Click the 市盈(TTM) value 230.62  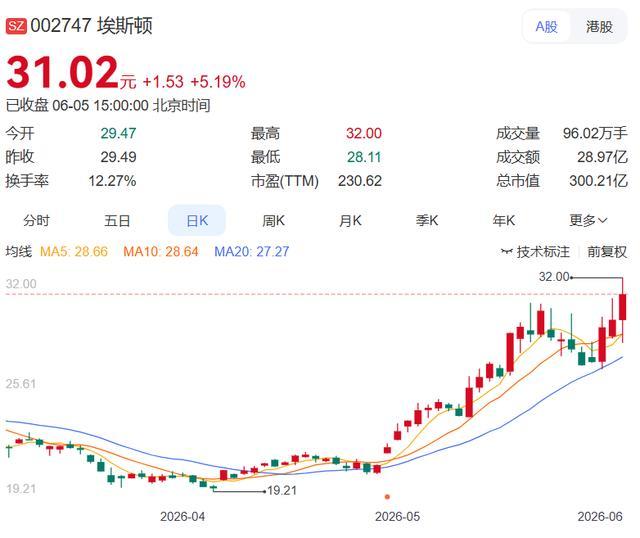pos(360,180)
